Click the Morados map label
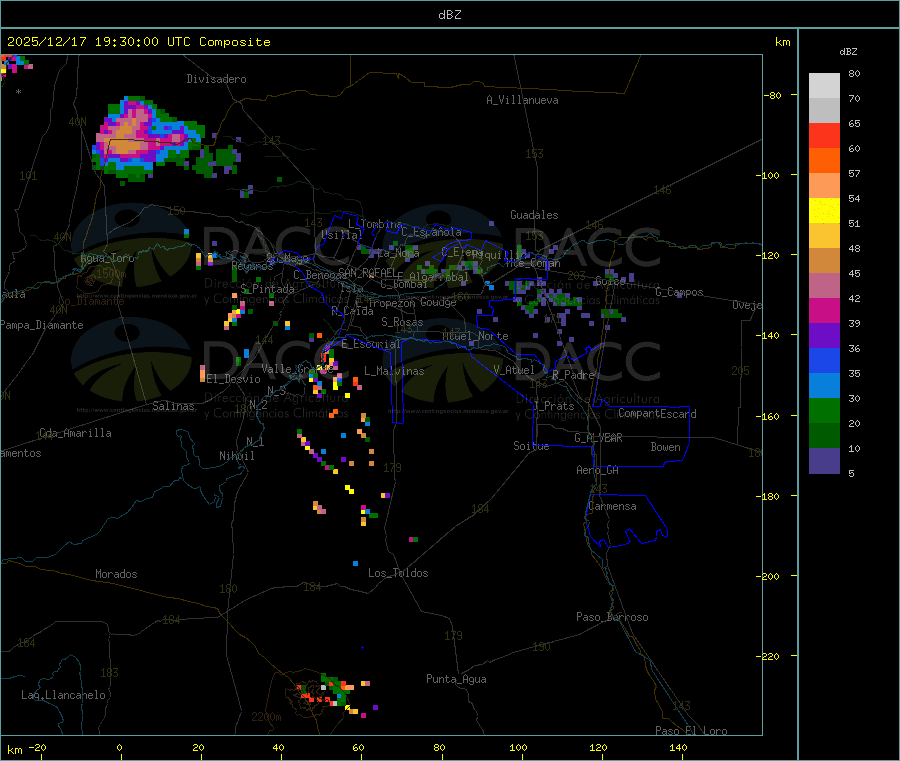 pyautogui.click(x=116, y=574)
